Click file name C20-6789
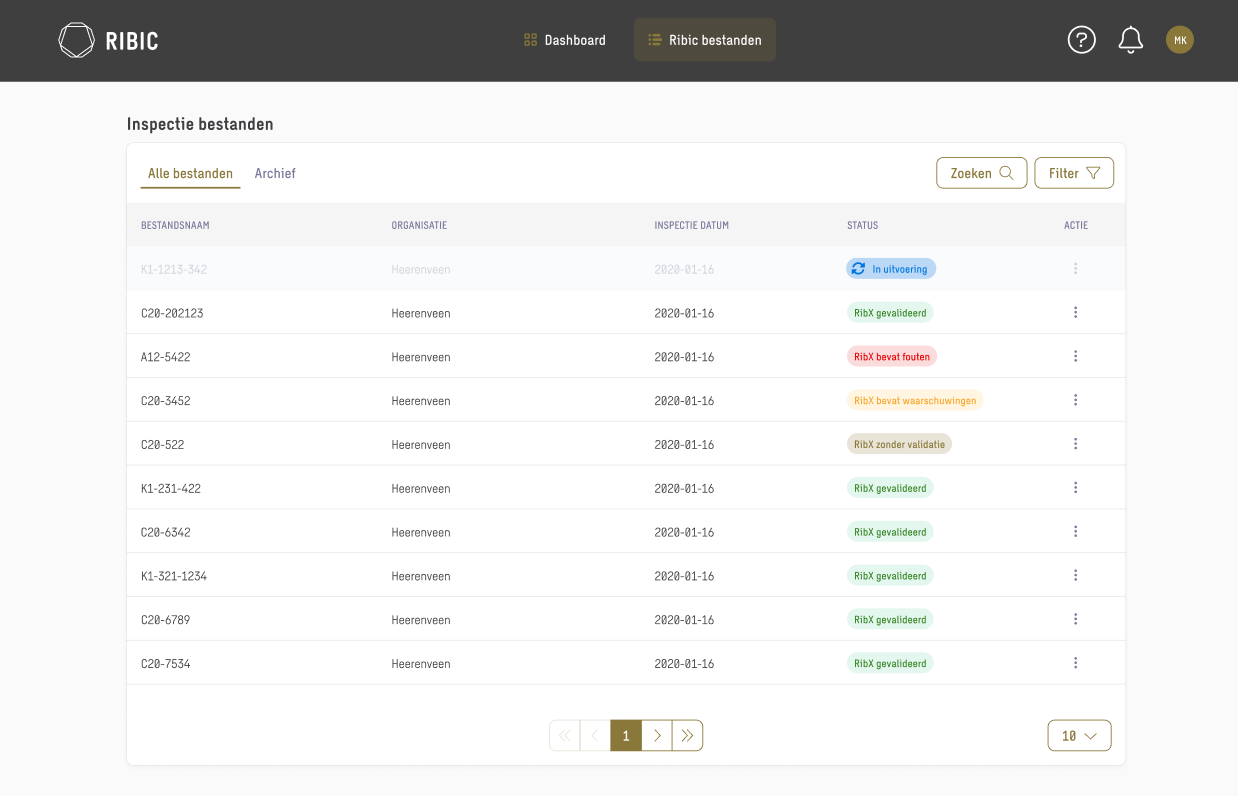 (165, 620)
